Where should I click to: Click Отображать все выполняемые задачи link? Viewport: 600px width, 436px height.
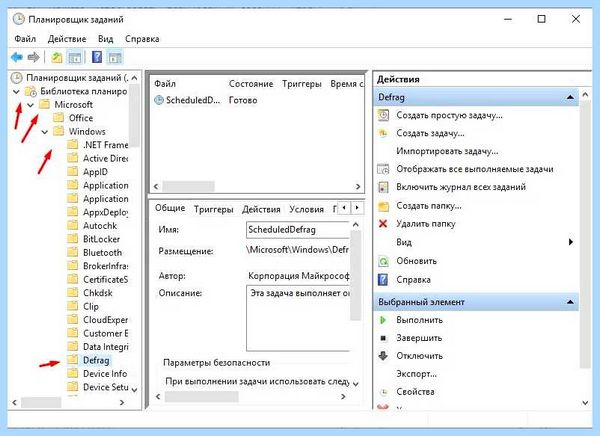click(475, 169)
